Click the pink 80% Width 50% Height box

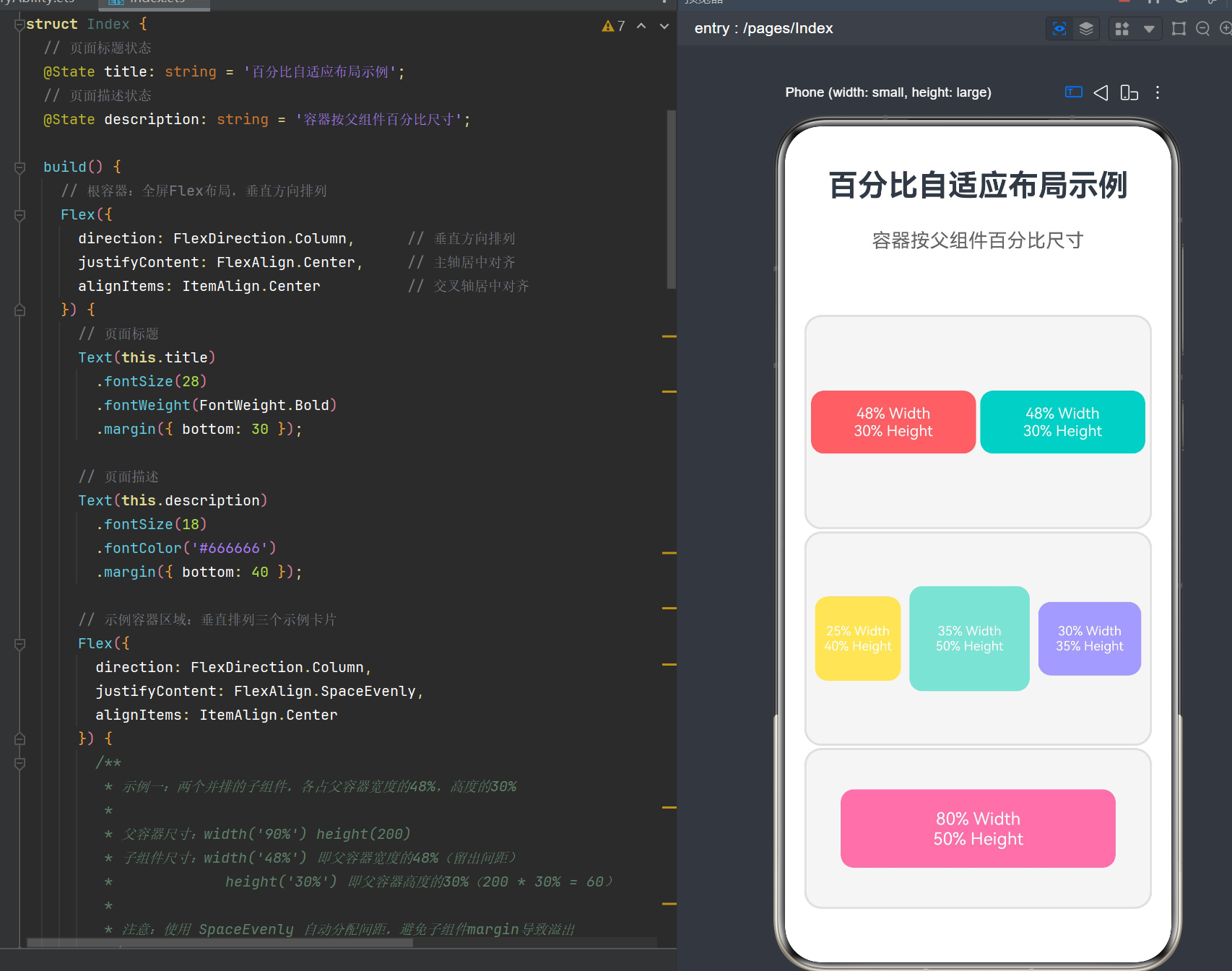(978, 828)
